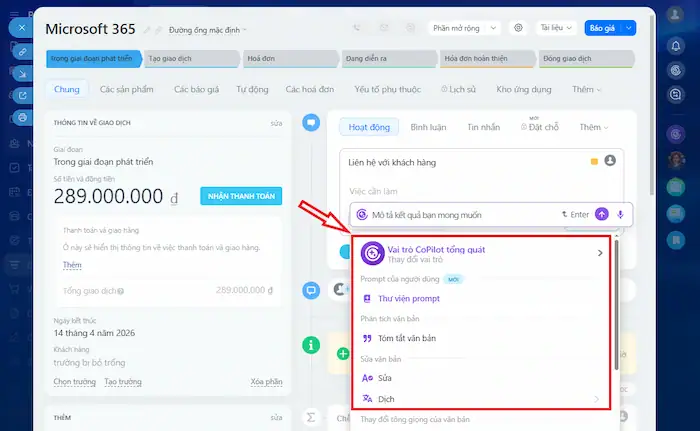The width and height of the screenshot is (700, 431).
Task: Click the Xóa phần link
Action: pos(266,382)
